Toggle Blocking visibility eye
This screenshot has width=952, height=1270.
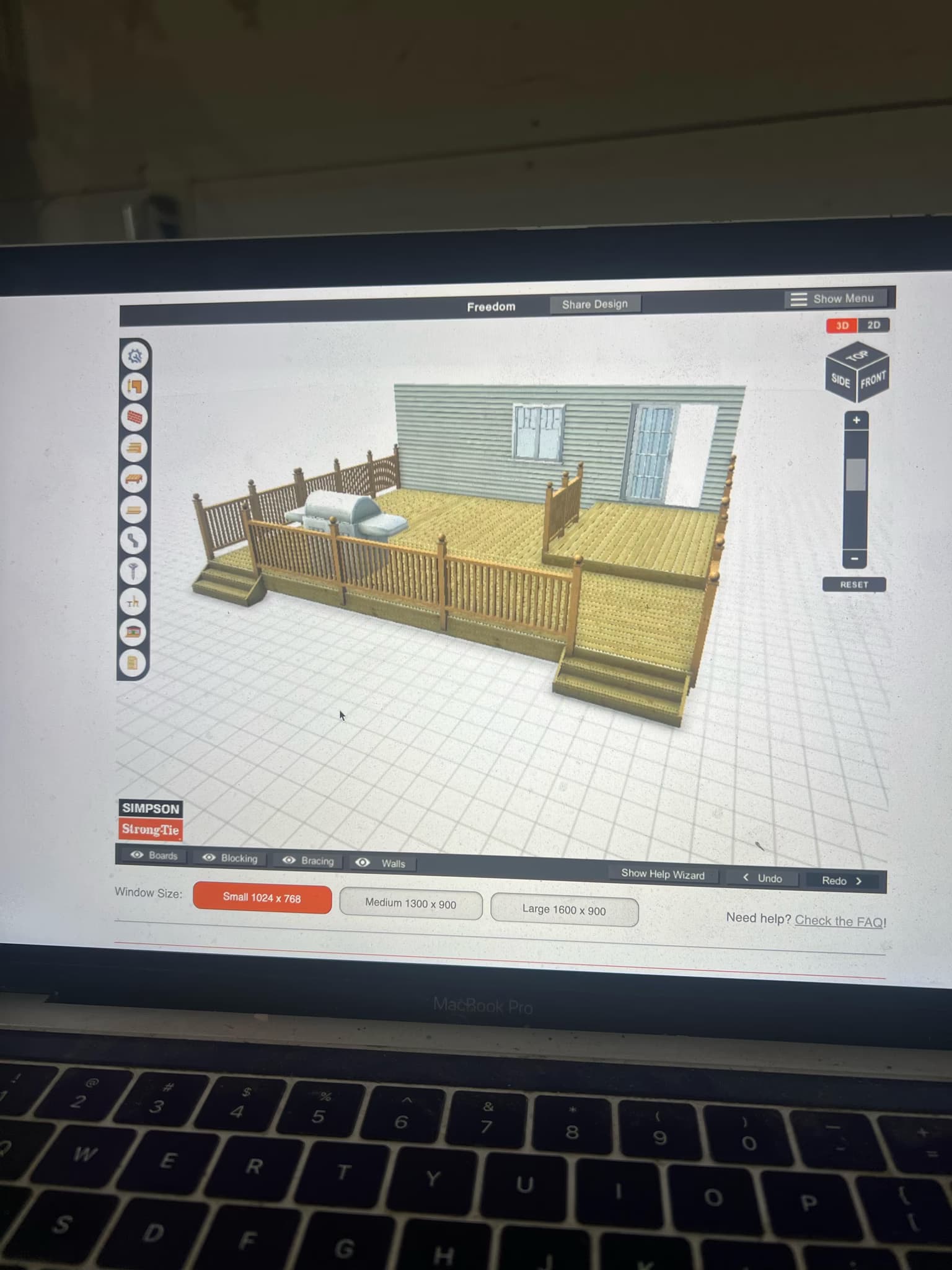(209, 858)
